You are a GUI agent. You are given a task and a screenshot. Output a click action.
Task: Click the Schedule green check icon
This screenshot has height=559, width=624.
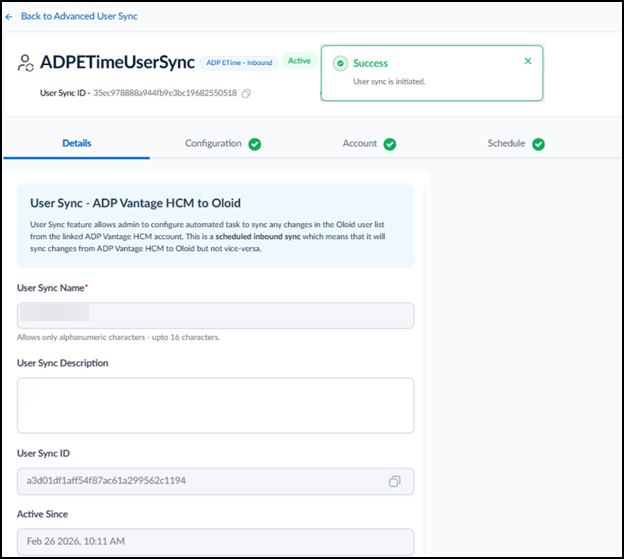(538, 144)
